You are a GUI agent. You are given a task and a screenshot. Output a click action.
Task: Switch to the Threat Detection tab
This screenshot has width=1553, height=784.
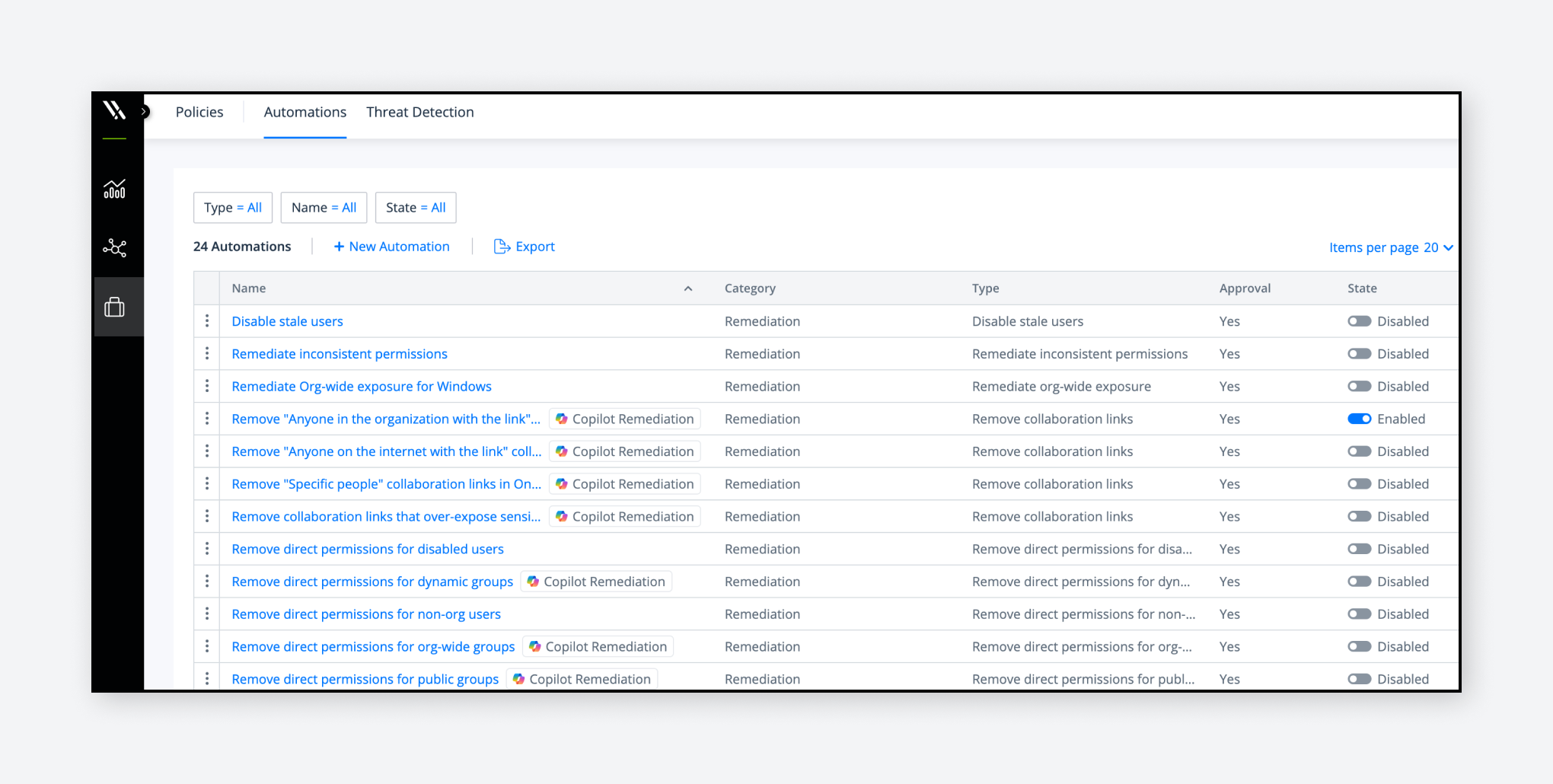[x=419, y=112]
